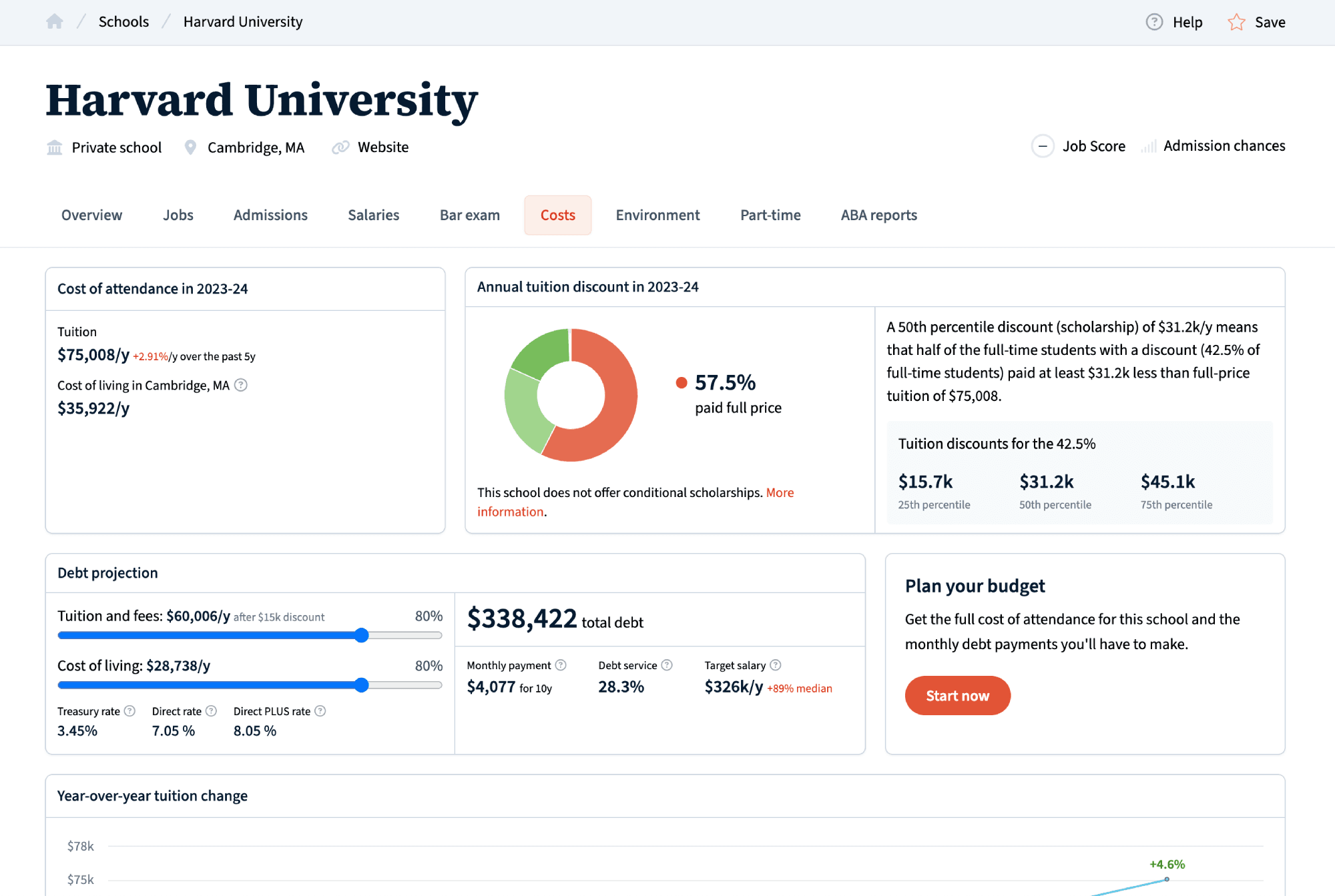Adjust the Cost of living slider handle
This screenshot has height=896, width=1335.
362,685
